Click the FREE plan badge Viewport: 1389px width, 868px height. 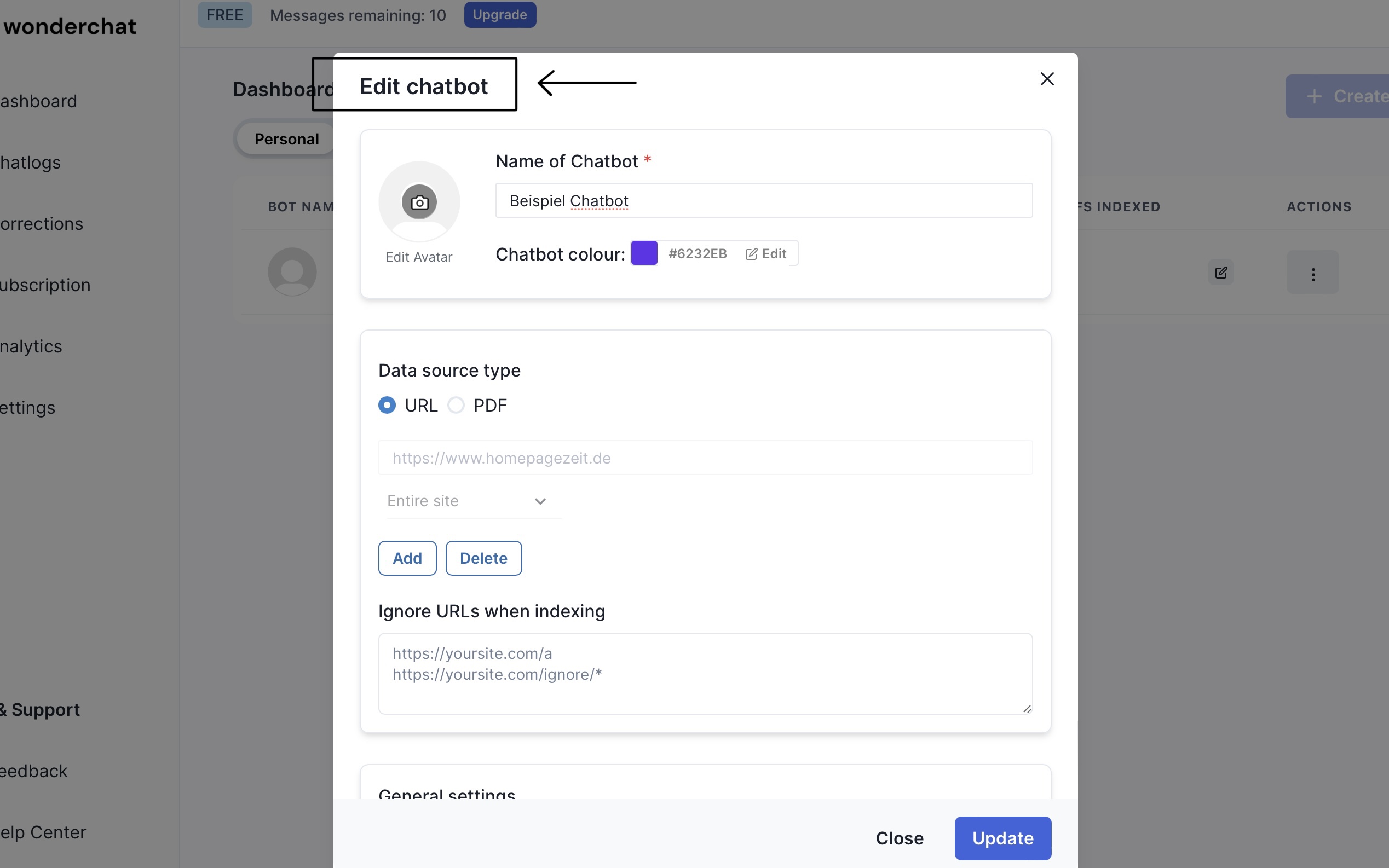coord(224,15)
